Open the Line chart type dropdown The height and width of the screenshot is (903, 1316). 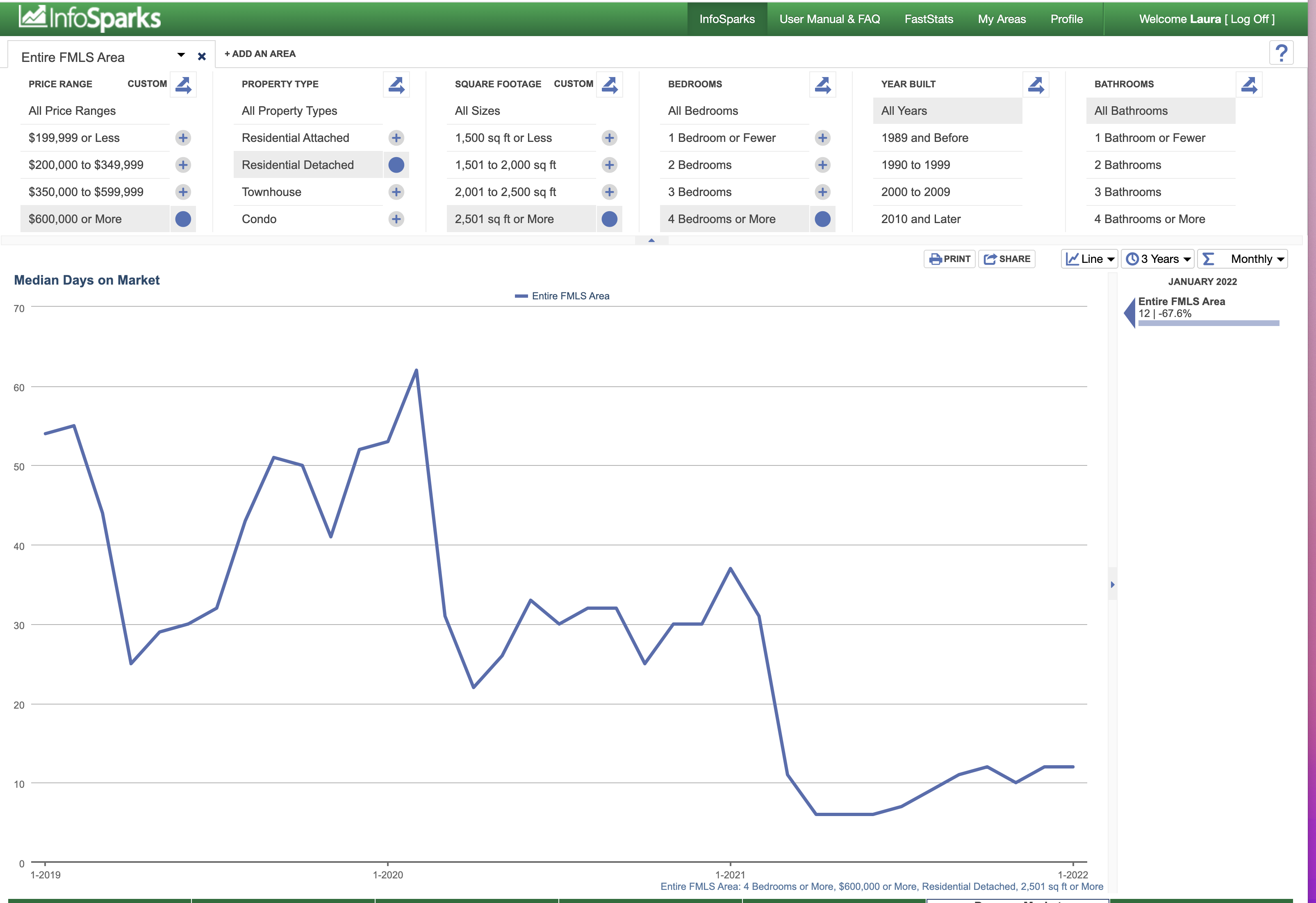1090,259
